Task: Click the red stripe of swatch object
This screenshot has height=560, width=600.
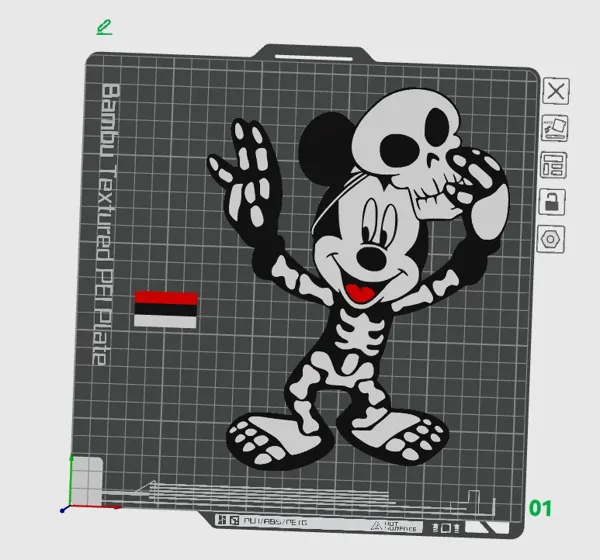Action: tap(166, 298)
